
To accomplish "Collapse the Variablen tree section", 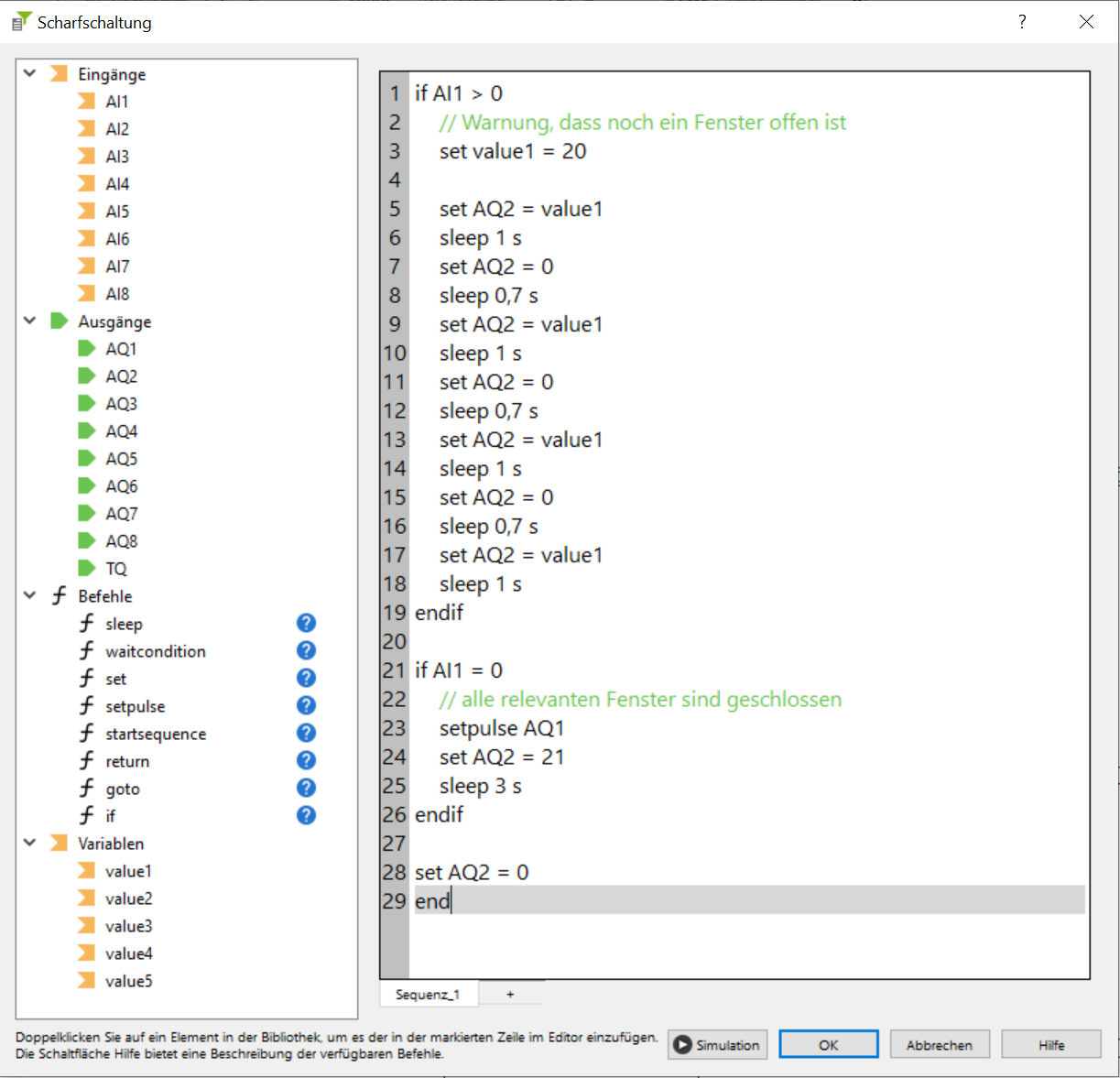I will point(30,843).
